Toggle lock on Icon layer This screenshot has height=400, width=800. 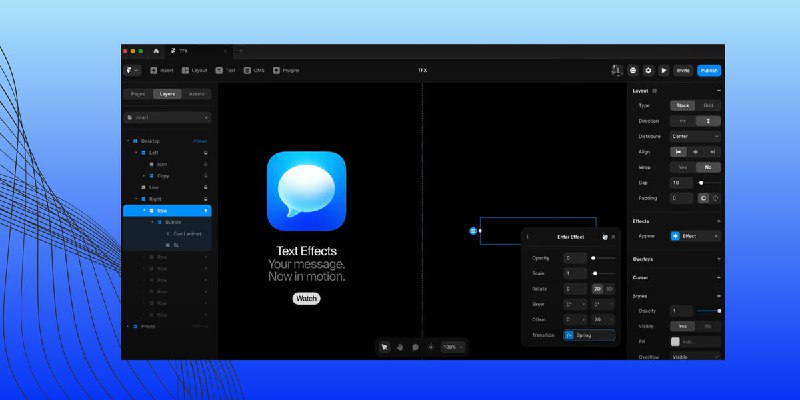(206, 164)
